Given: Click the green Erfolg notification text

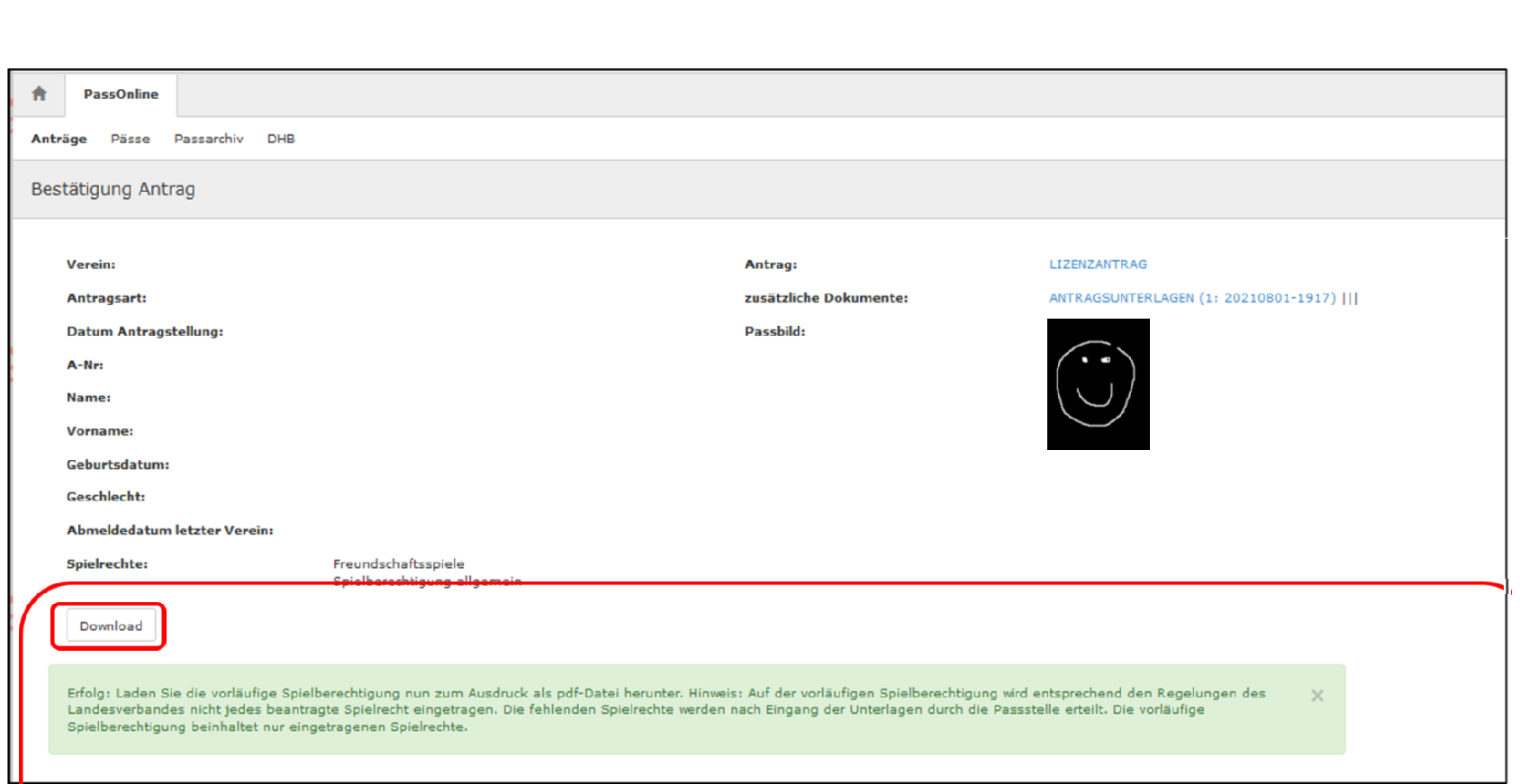Looking at the screenshot, I should click(666, 709).
